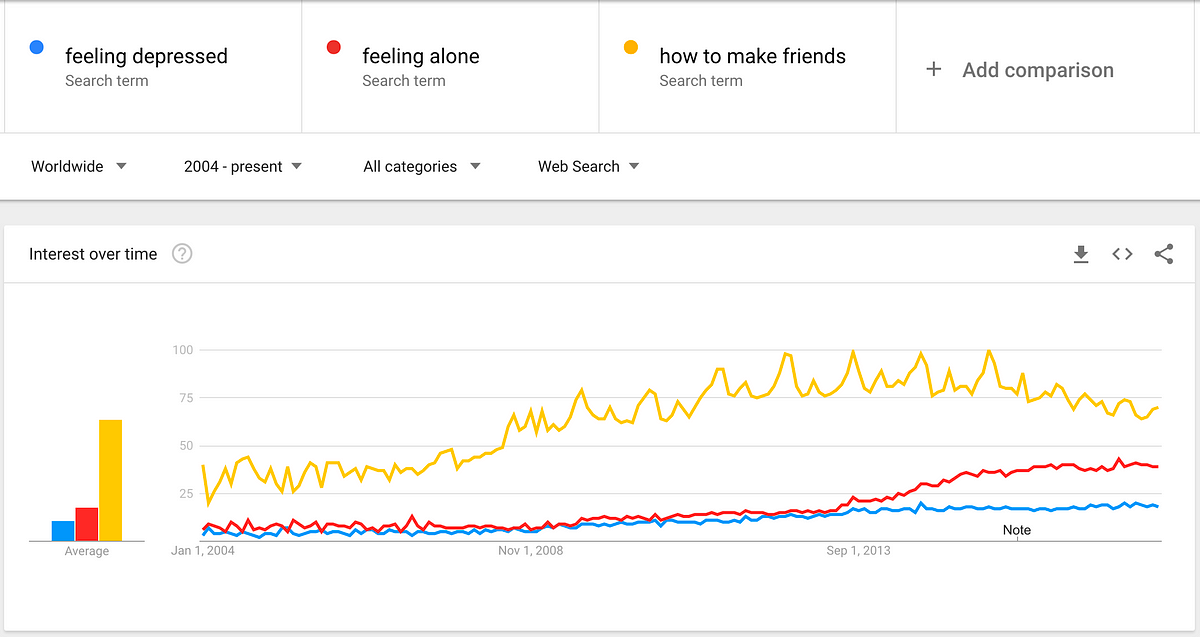Expand the 2004 - present time range
The width and height of the screenshot is (1200, 637).
[x=242, y=167]
